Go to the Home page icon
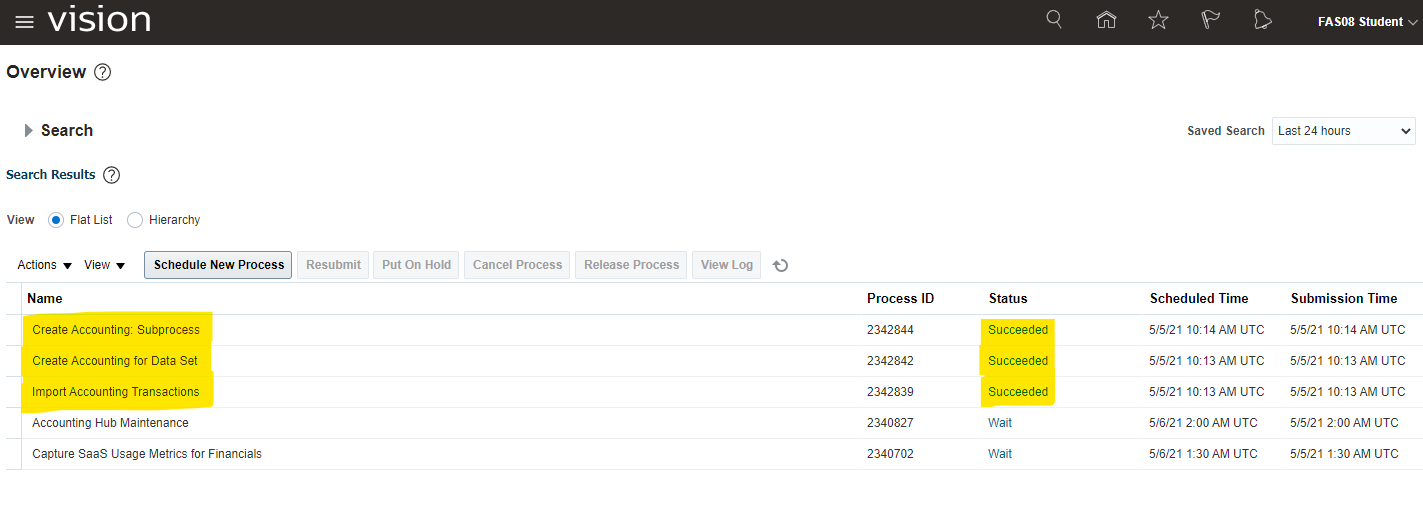 (x=1106, y=20)
